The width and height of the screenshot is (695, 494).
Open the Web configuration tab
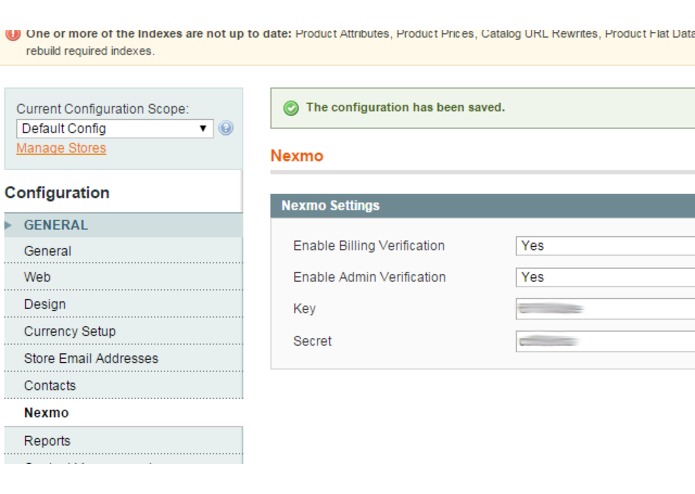(124, 277)
